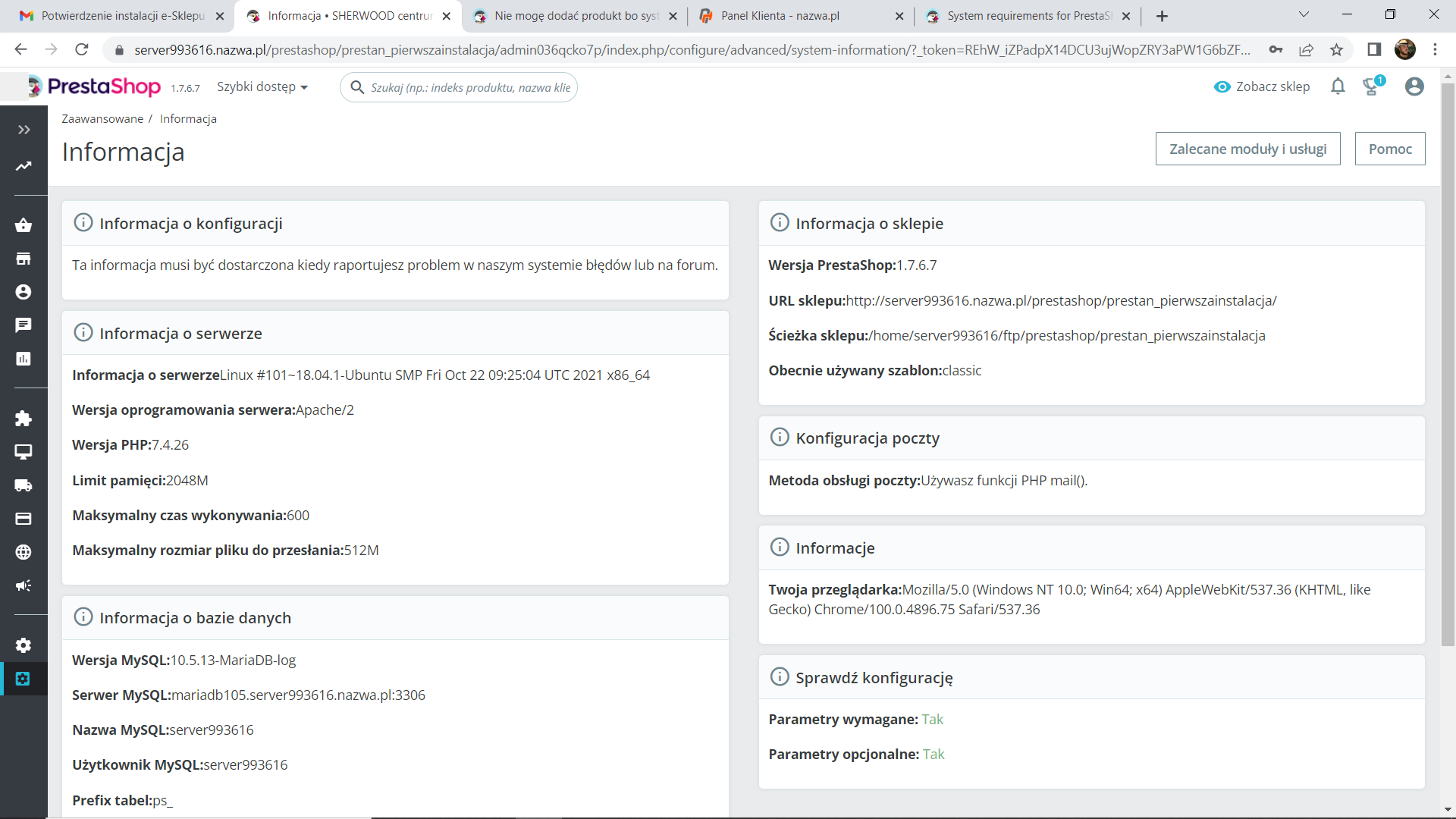Click the Szukaj search input field
Screen dimensions: 1456x819
click(x=470, y=87)
